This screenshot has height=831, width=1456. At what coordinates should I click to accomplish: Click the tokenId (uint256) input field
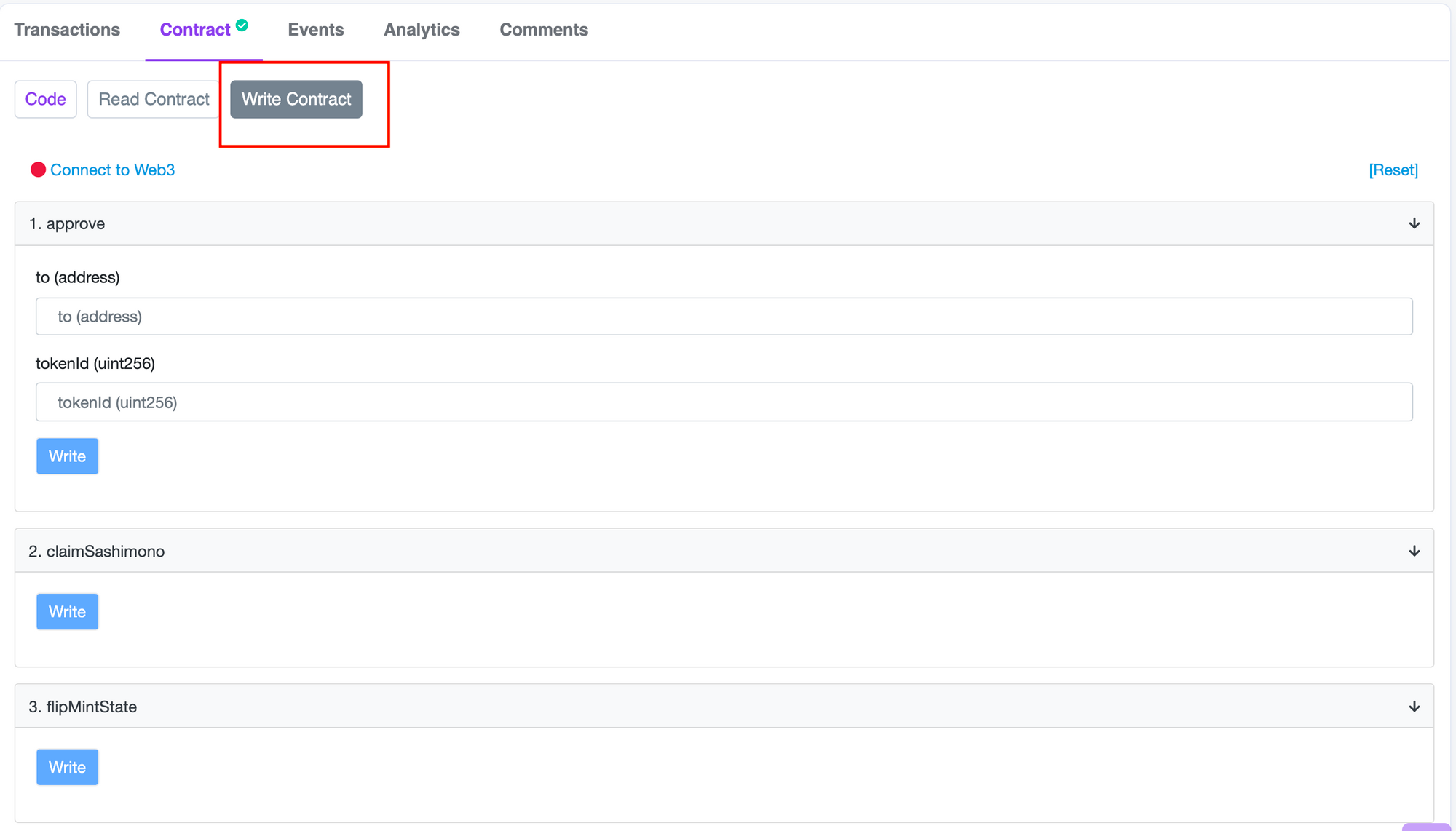(724, 402)
